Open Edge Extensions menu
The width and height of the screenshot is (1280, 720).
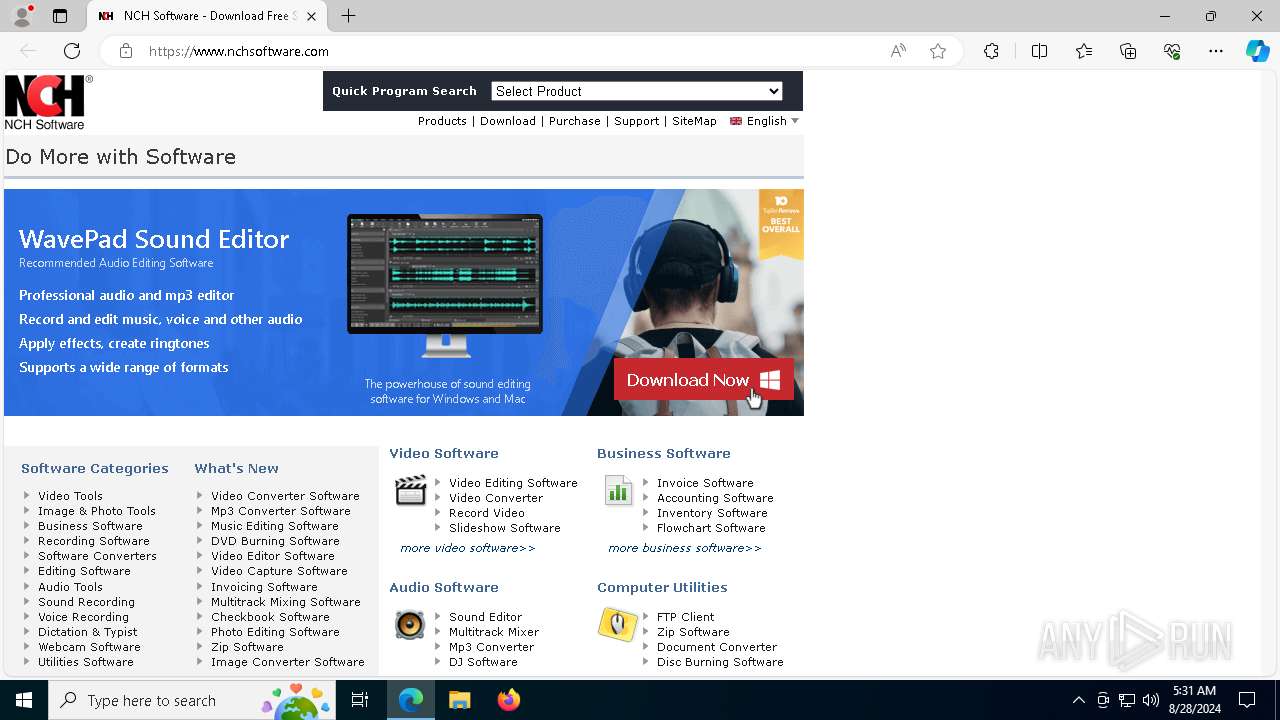point(991,51)
